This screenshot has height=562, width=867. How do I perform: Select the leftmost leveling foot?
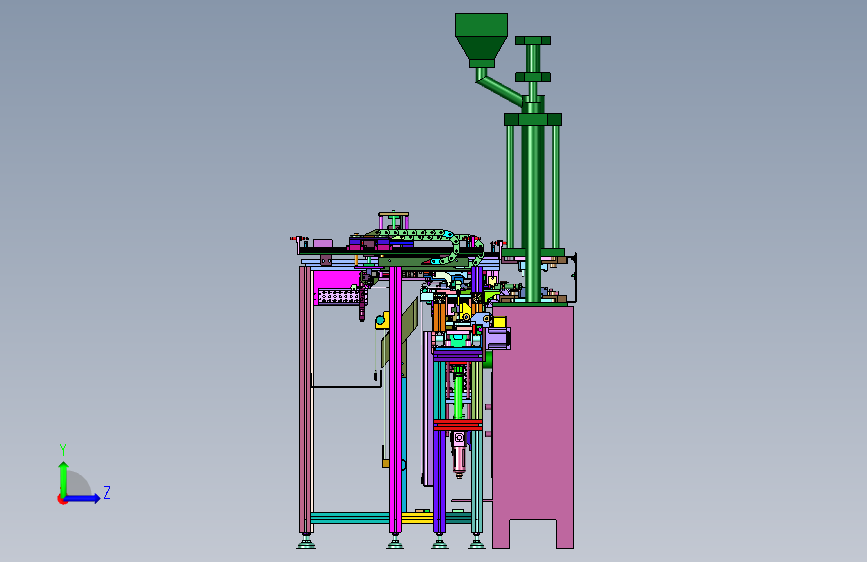tap(306, 543)
